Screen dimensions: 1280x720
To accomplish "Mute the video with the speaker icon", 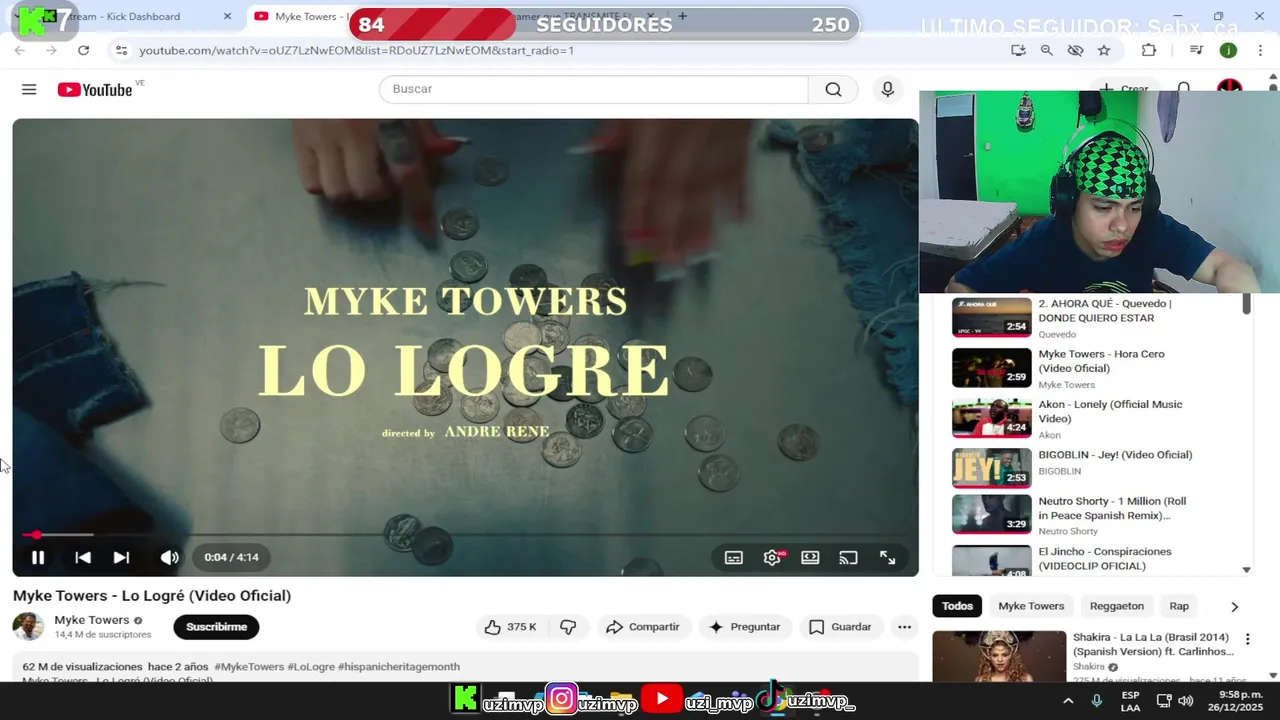I will click(170, 558).
